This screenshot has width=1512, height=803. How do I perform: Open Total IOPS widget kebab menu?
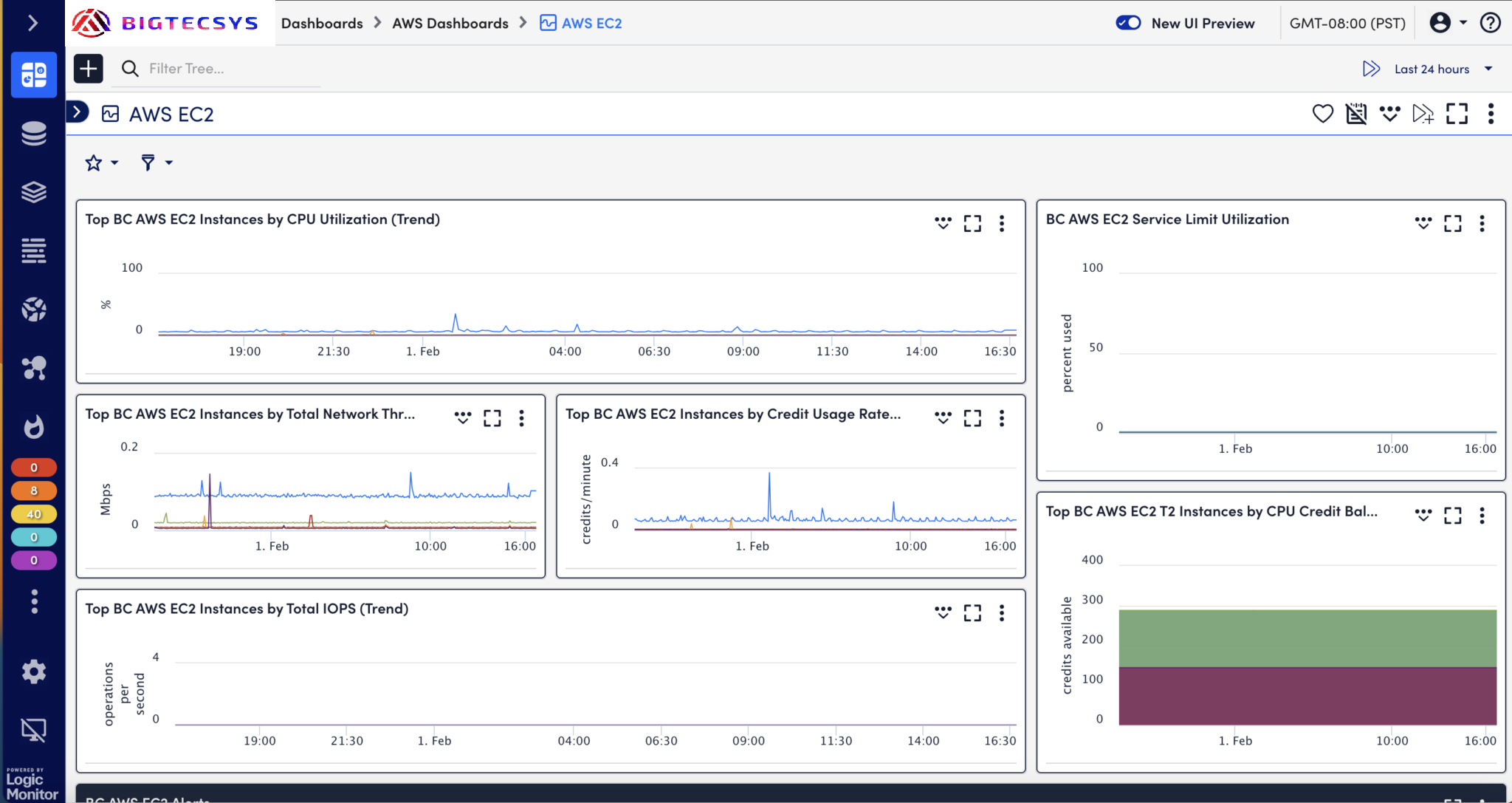pyautogui.click(x=1002, y=612)
